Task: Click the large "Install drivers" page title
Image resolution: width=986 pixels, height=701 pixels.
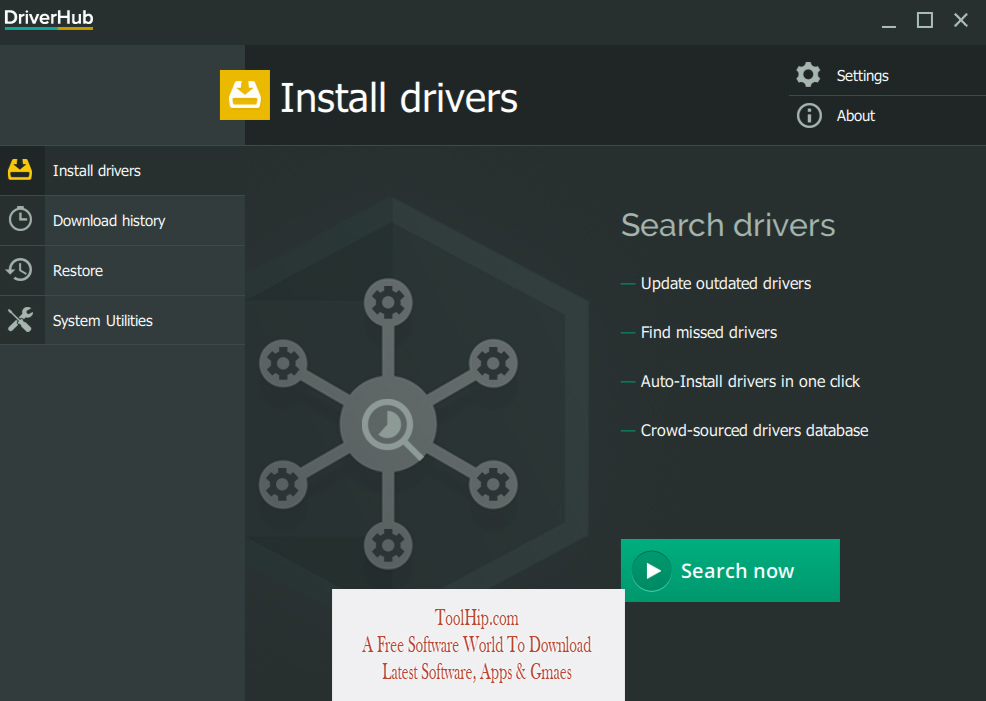Action: (399, 98)
